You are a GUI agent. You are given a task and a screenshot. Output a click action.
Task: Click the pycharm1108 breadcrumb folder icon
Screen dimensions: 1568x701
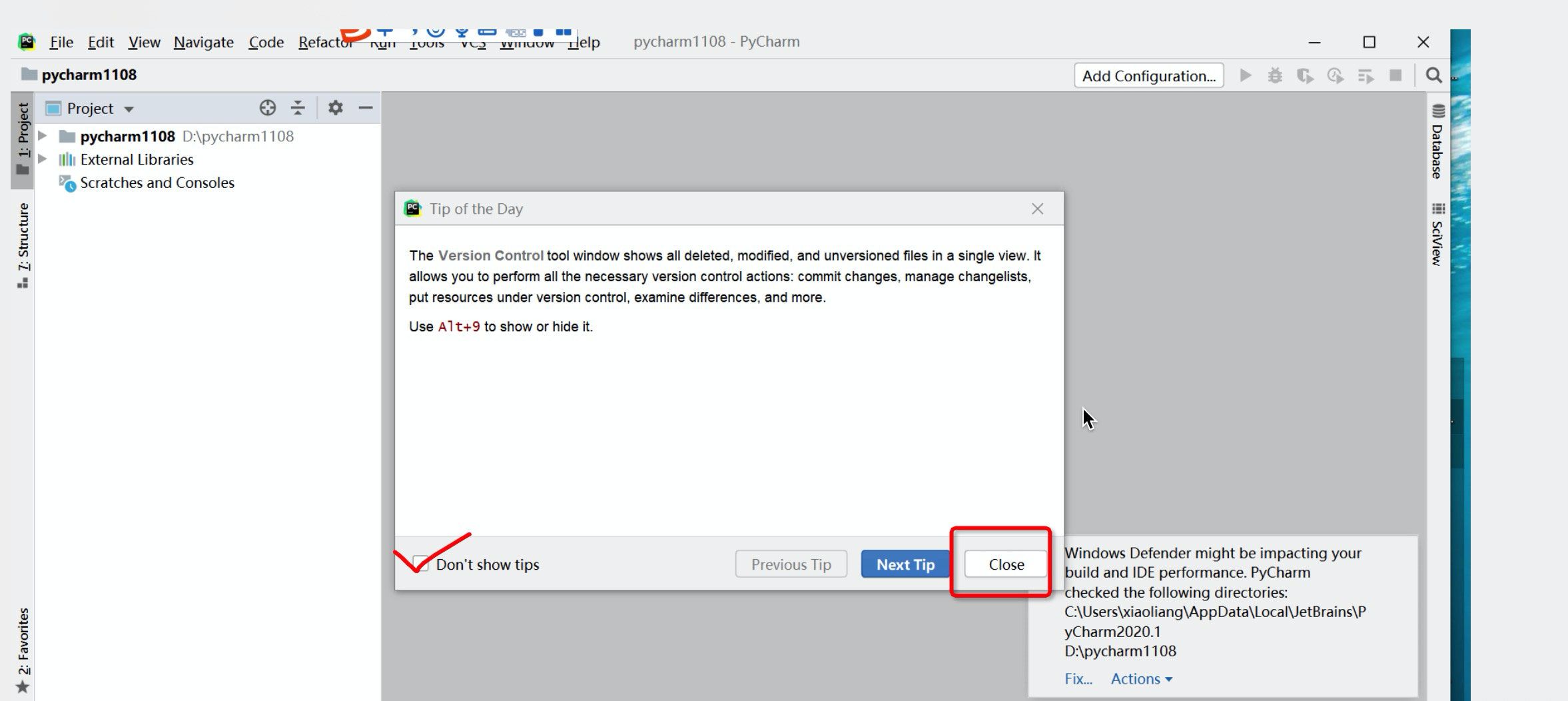29,74
